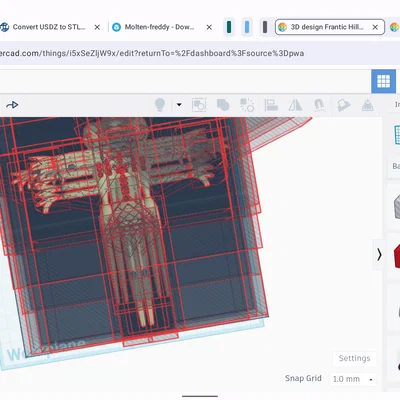Click the gray box shape in the shapes panel
The image size is (400, 400).
(x=397, y=207)
